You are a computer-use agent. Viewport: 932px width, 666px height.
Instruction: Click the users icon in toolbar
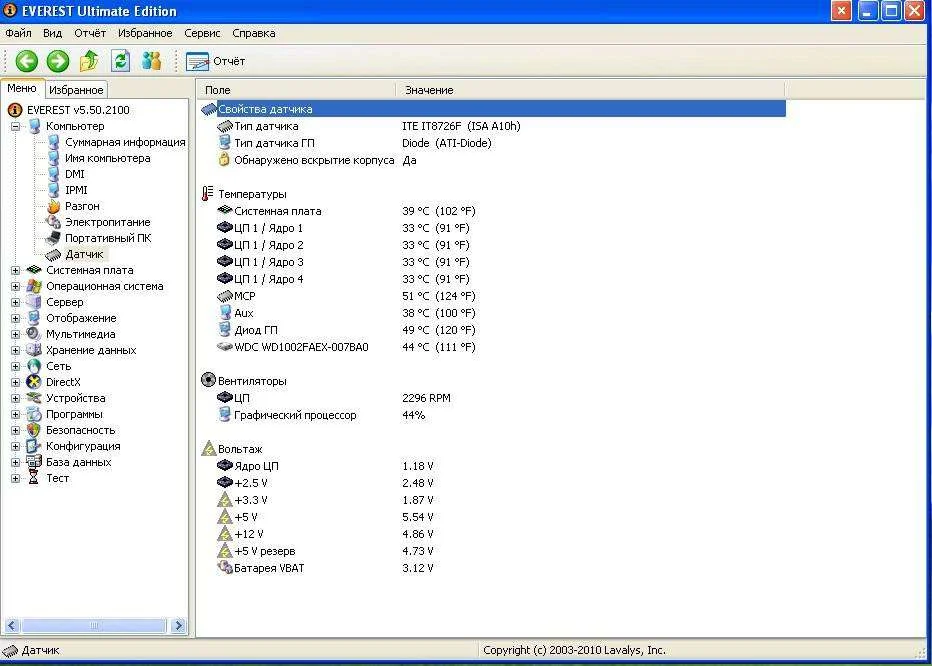[152, 61]
